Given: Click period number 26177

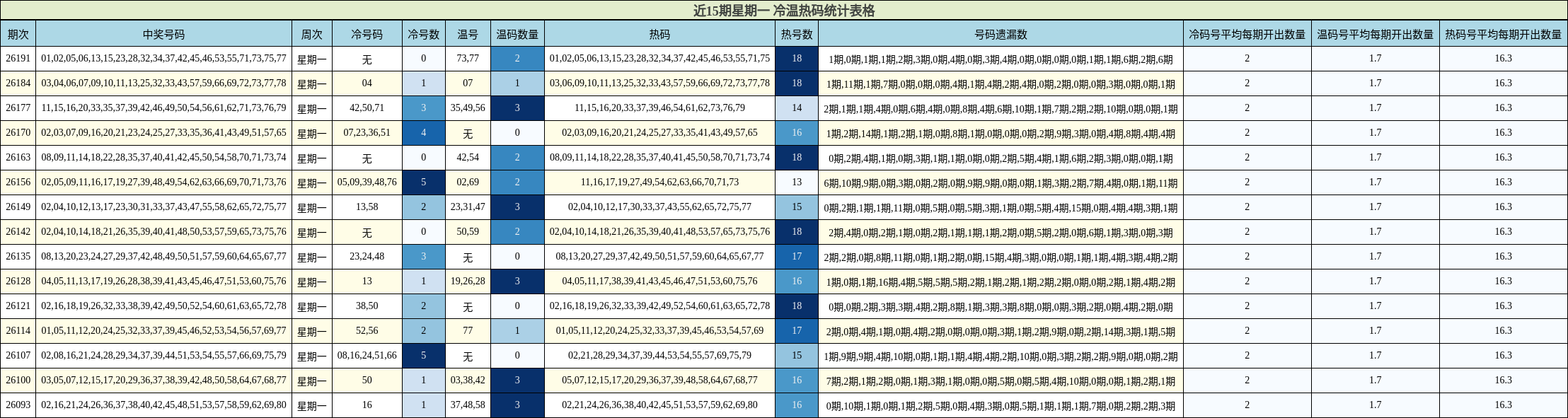Looking at the screenshot, I should tap(18, 108).
